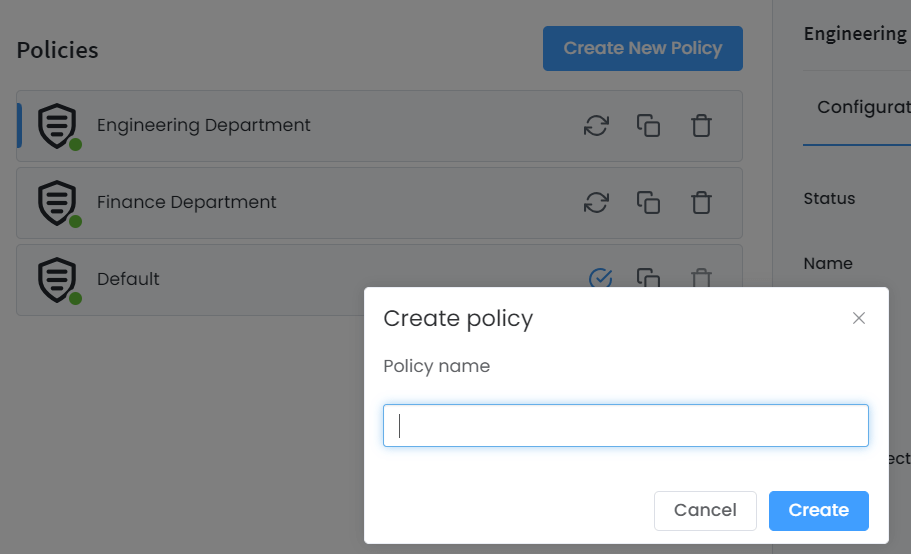Click the Finance Department shield icon
The height and width of the screenshot is (554, 911).
click(57, 202)
